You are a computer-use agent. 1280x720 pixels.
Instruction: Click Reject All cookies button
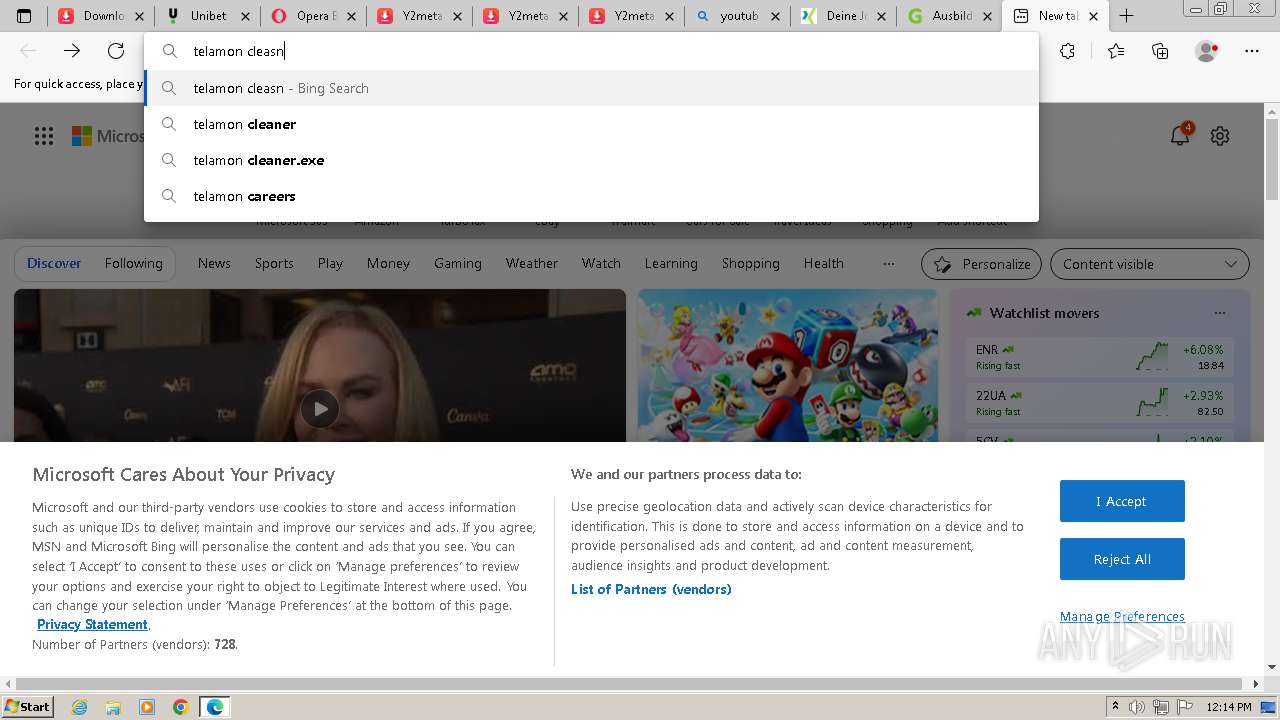(1122, 559)
